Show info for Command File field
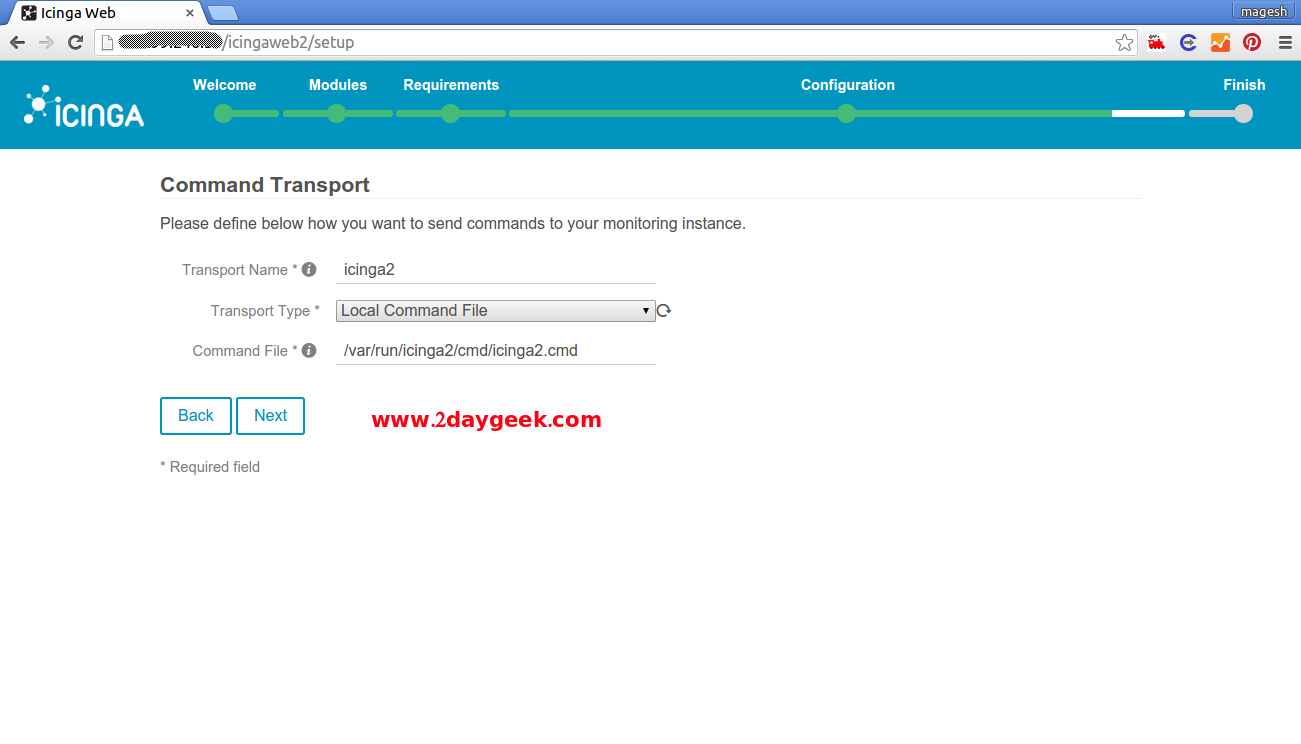The height and width of the screenshot is (744, 1301). coord(309,351)
